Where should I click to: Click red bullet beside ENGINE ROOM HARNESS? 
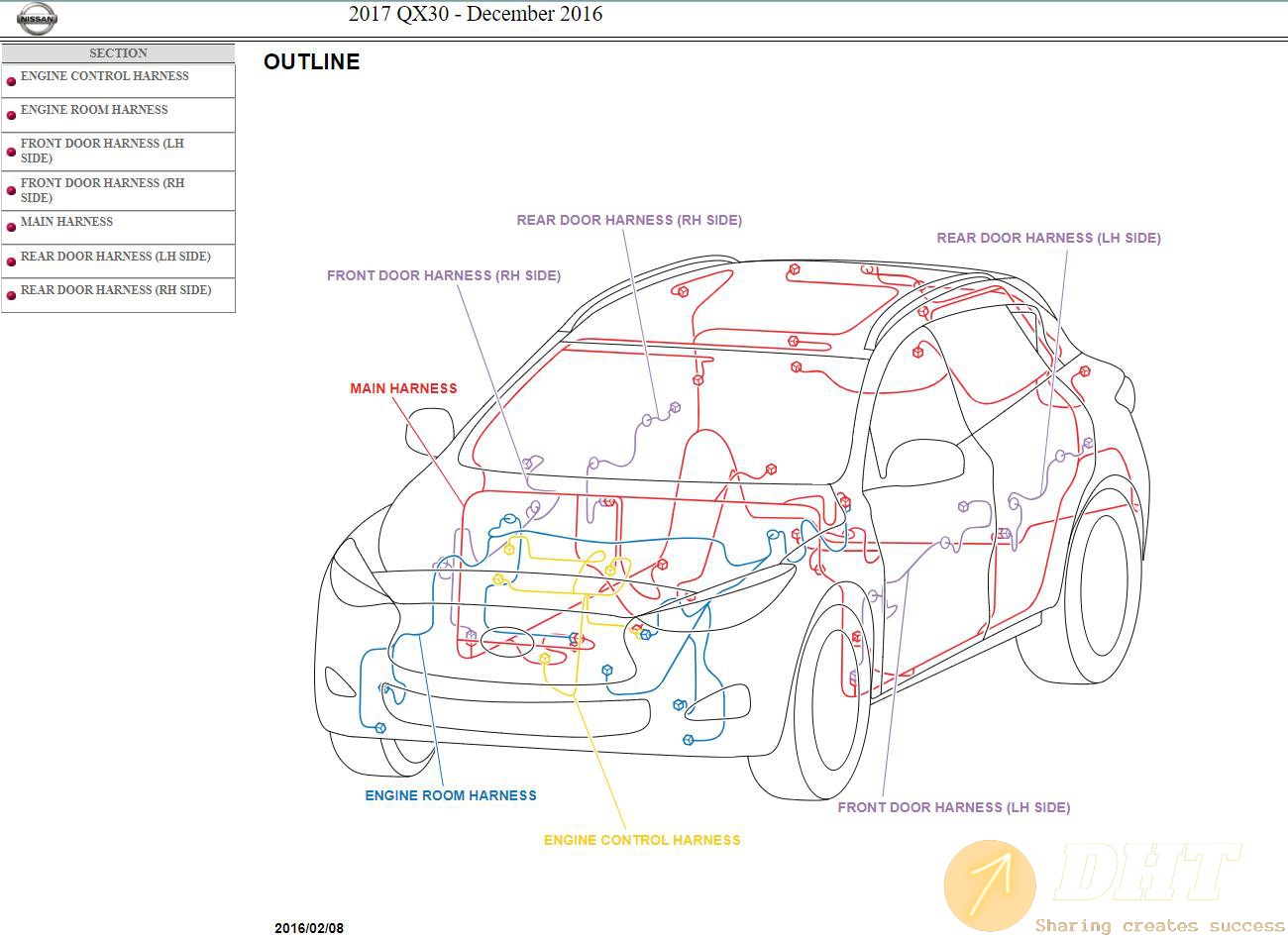coord(12,115)
